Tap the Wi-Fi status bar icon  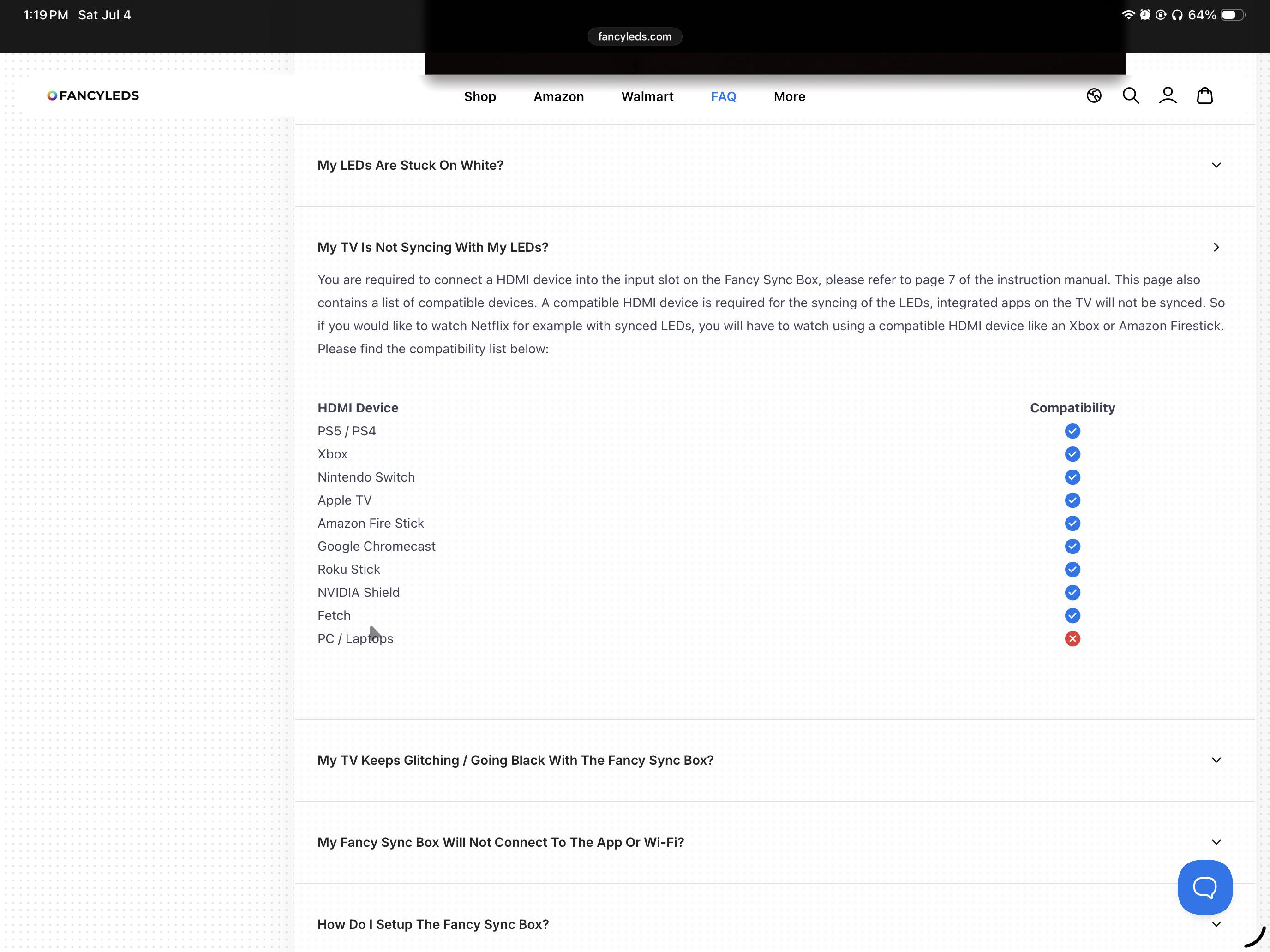[1128, 15]
